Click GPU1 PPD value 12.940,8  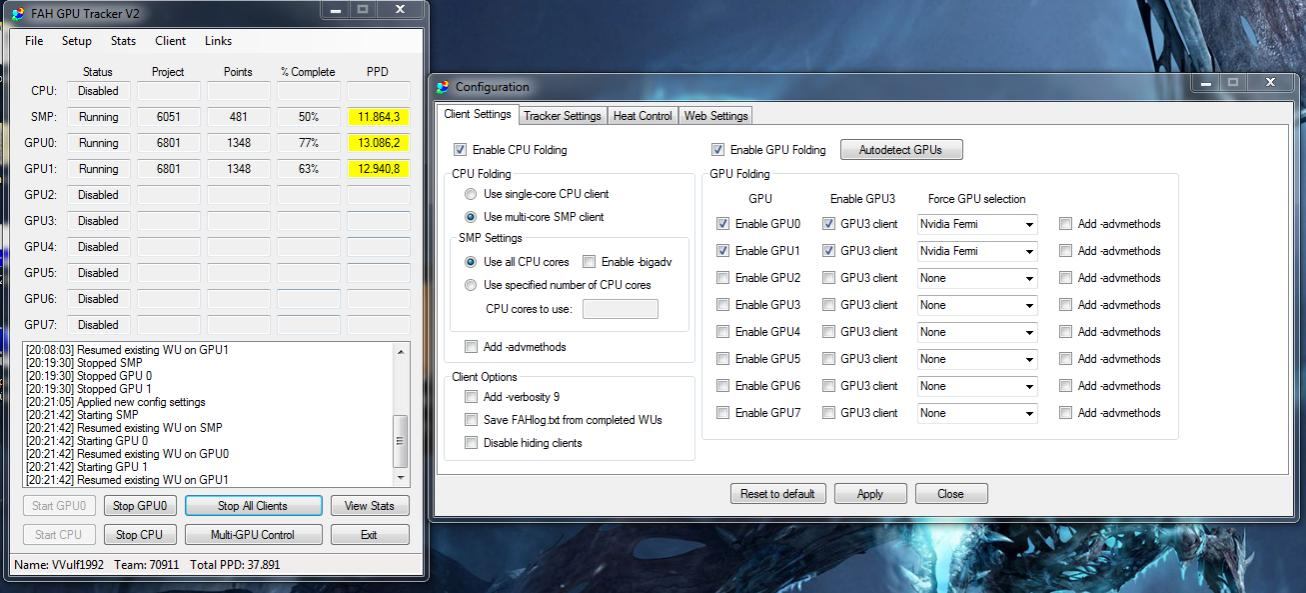[378, 169]
